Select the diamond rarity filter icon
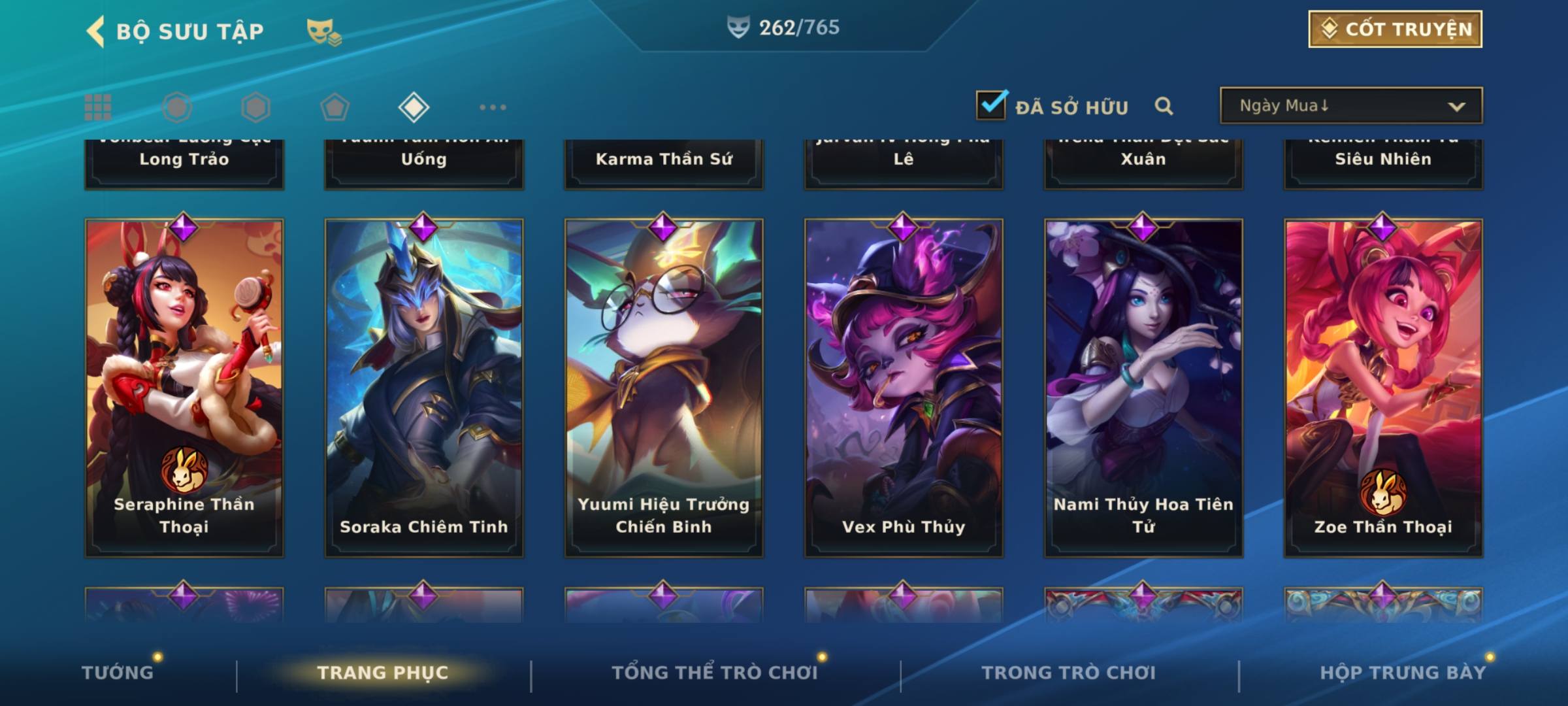Viewport: 1568px width, 706px height. (414, 107)
